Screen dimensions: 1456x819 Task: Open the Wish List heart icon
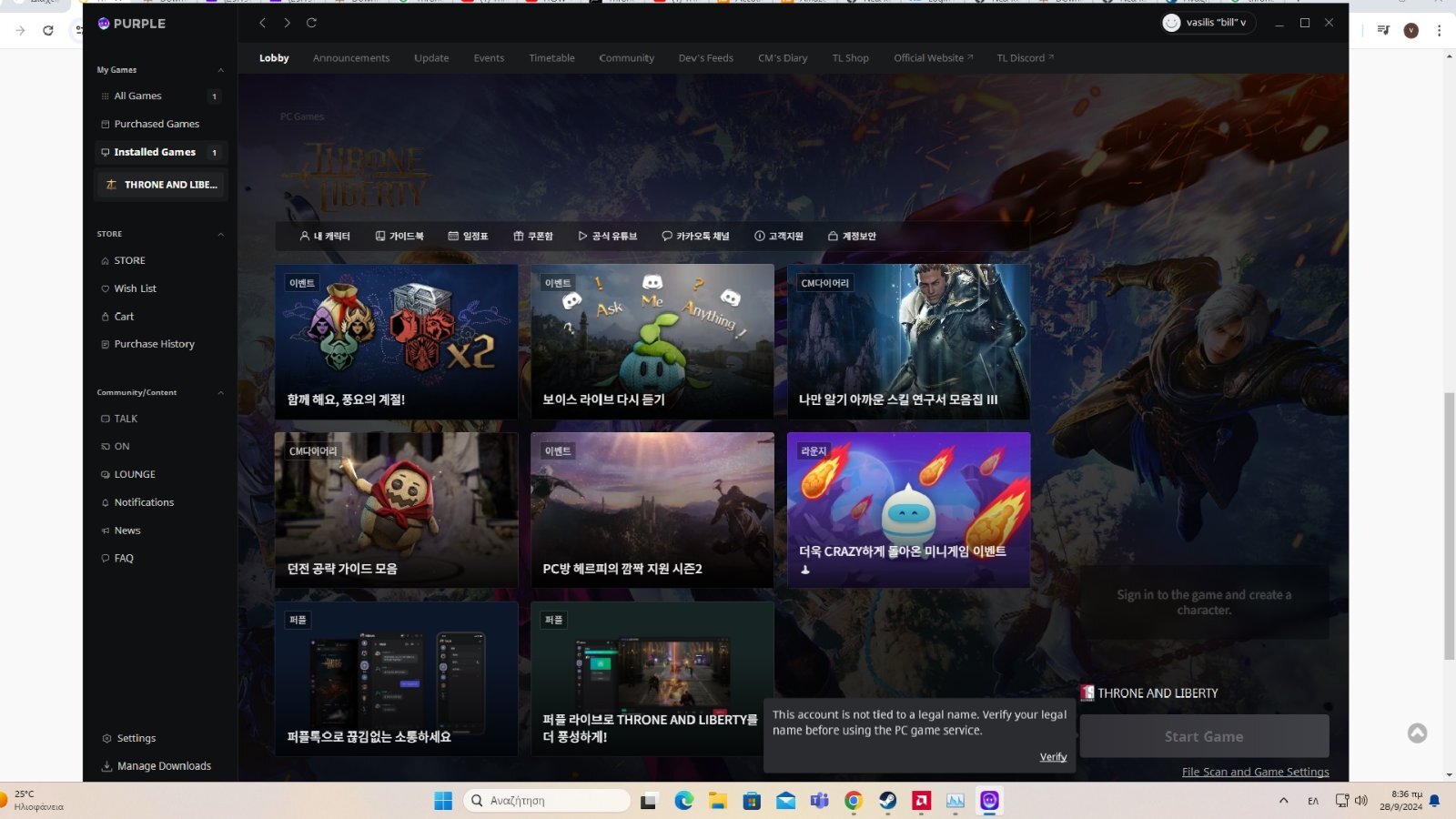(x=106, y=288)
